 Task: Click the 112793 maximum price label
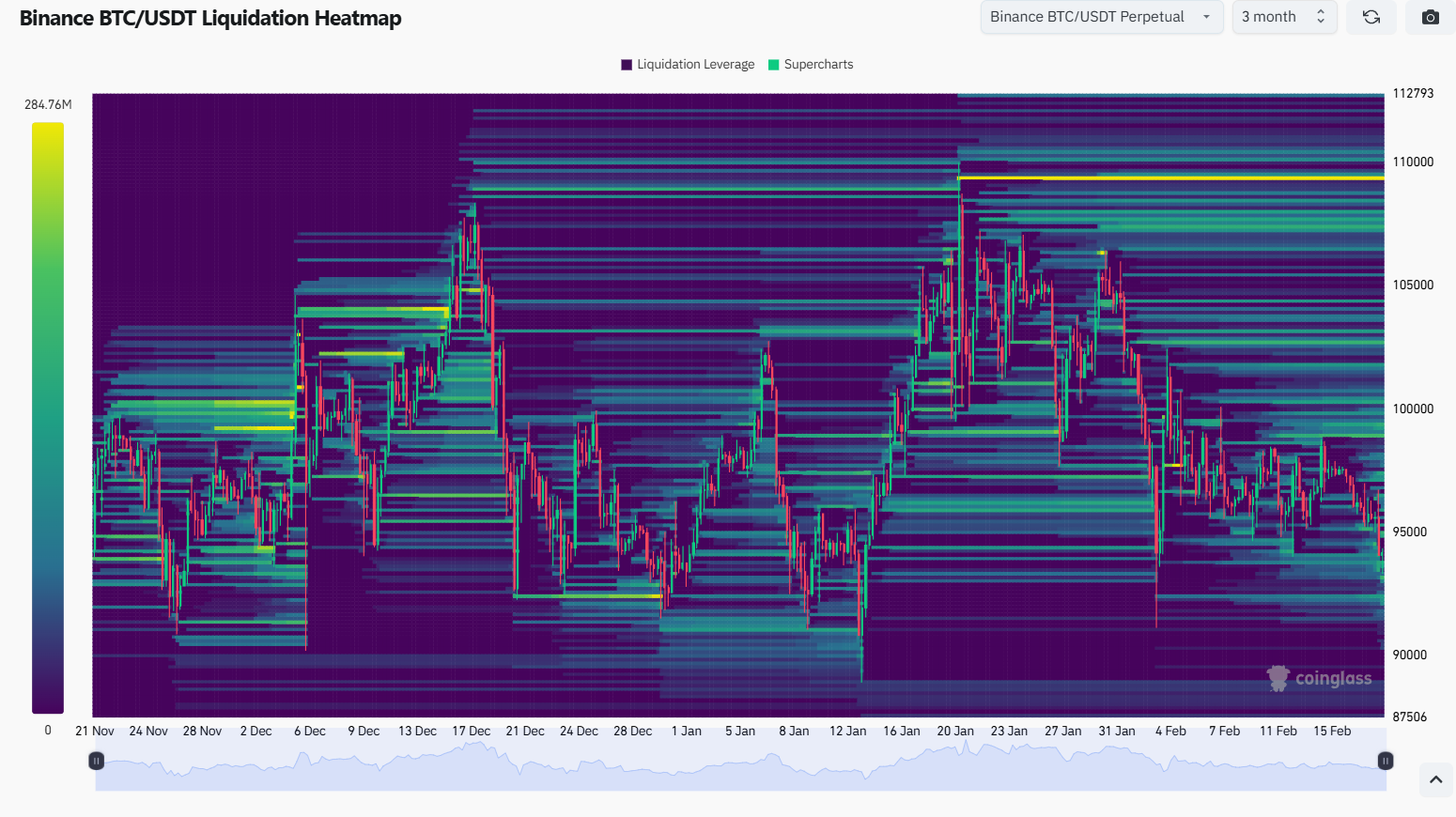pyautogui.click(x=1413, y=94)
